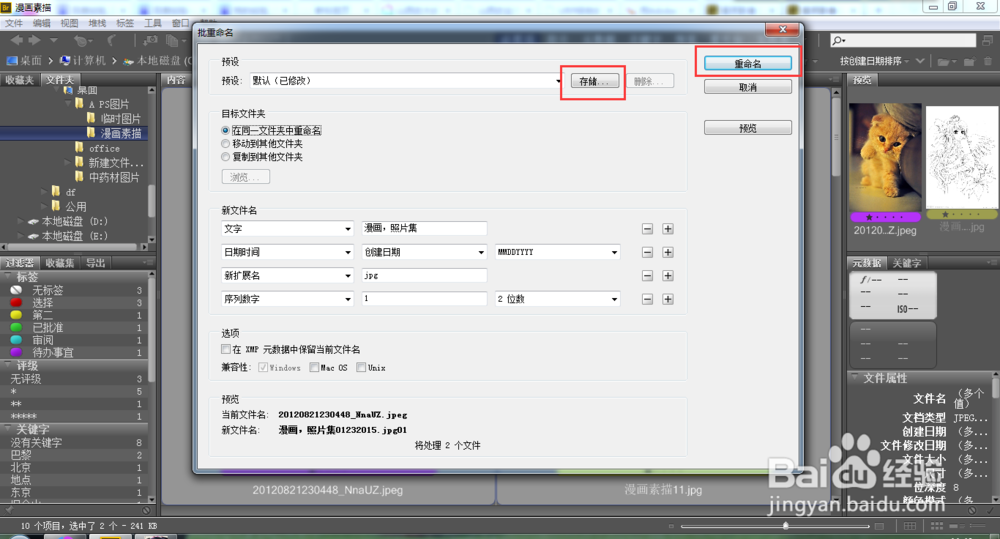Open the 编辑 menu

41,23
